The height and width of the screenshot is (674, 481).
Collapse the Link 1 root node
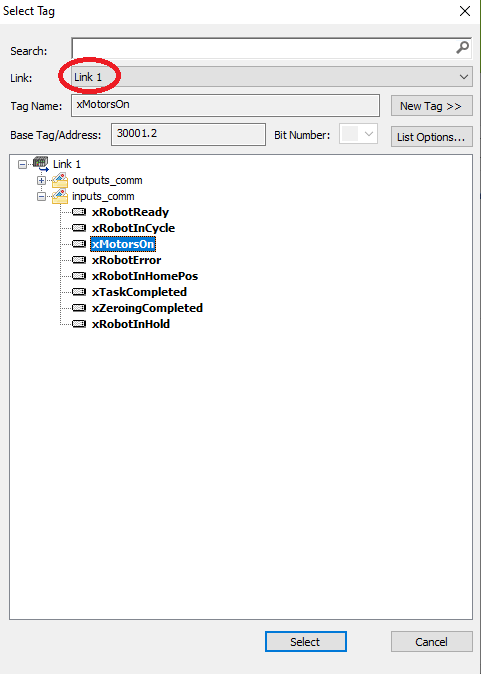point(22,164)
